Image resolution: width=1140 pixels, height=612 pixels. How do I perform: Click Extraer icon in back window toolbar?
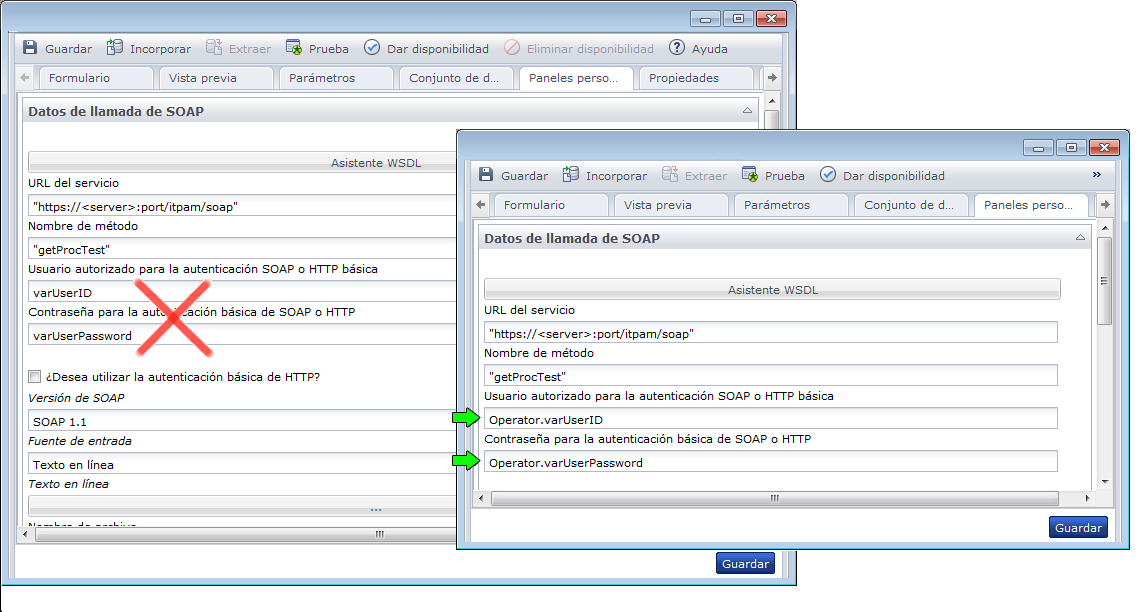pos(214,48)
